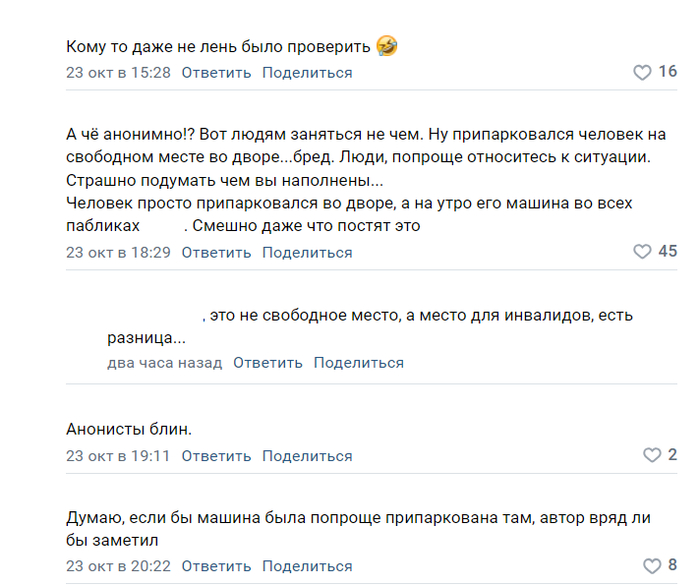Share the 'А чё анонимно!?' comment

[x=307, y=253]
